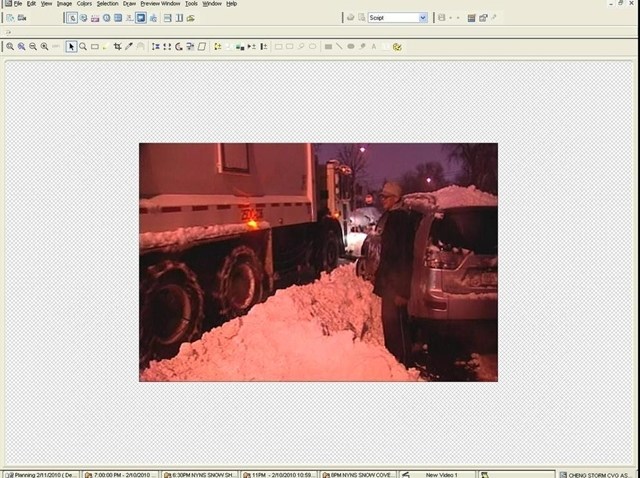Image resolution: width=640 pixels, height=478 pixels.
Task: Click the line draw tool icon
Action: (339, 47)
